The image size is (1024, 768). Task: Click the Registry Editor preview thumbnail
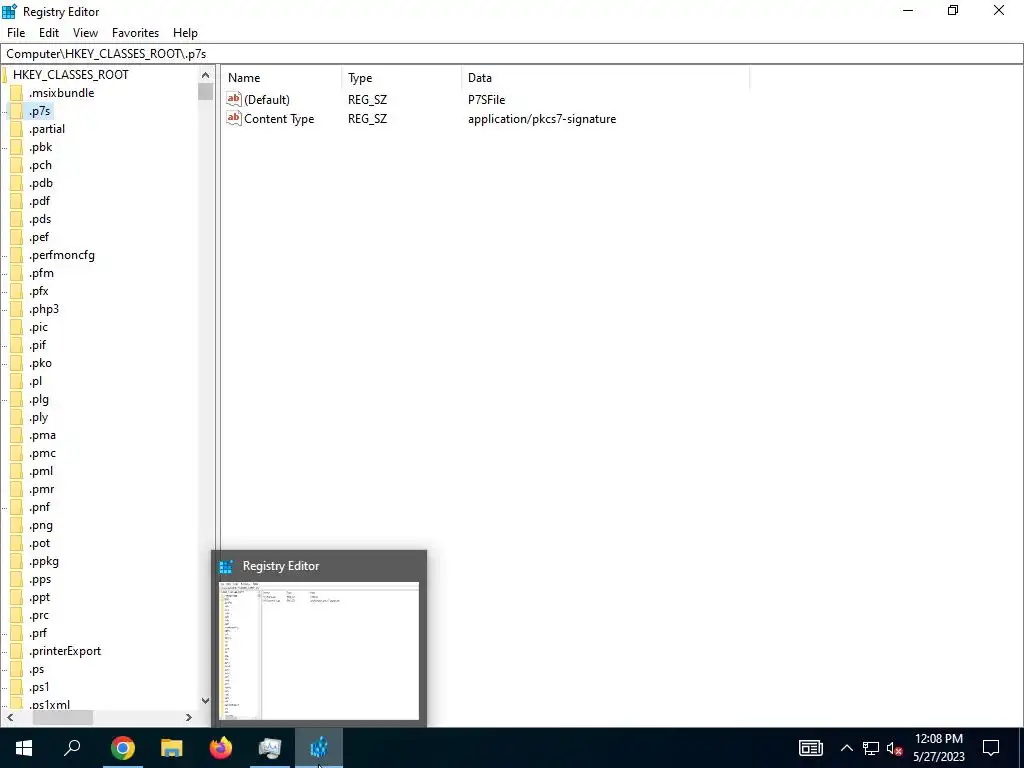[x=319, y=650]
